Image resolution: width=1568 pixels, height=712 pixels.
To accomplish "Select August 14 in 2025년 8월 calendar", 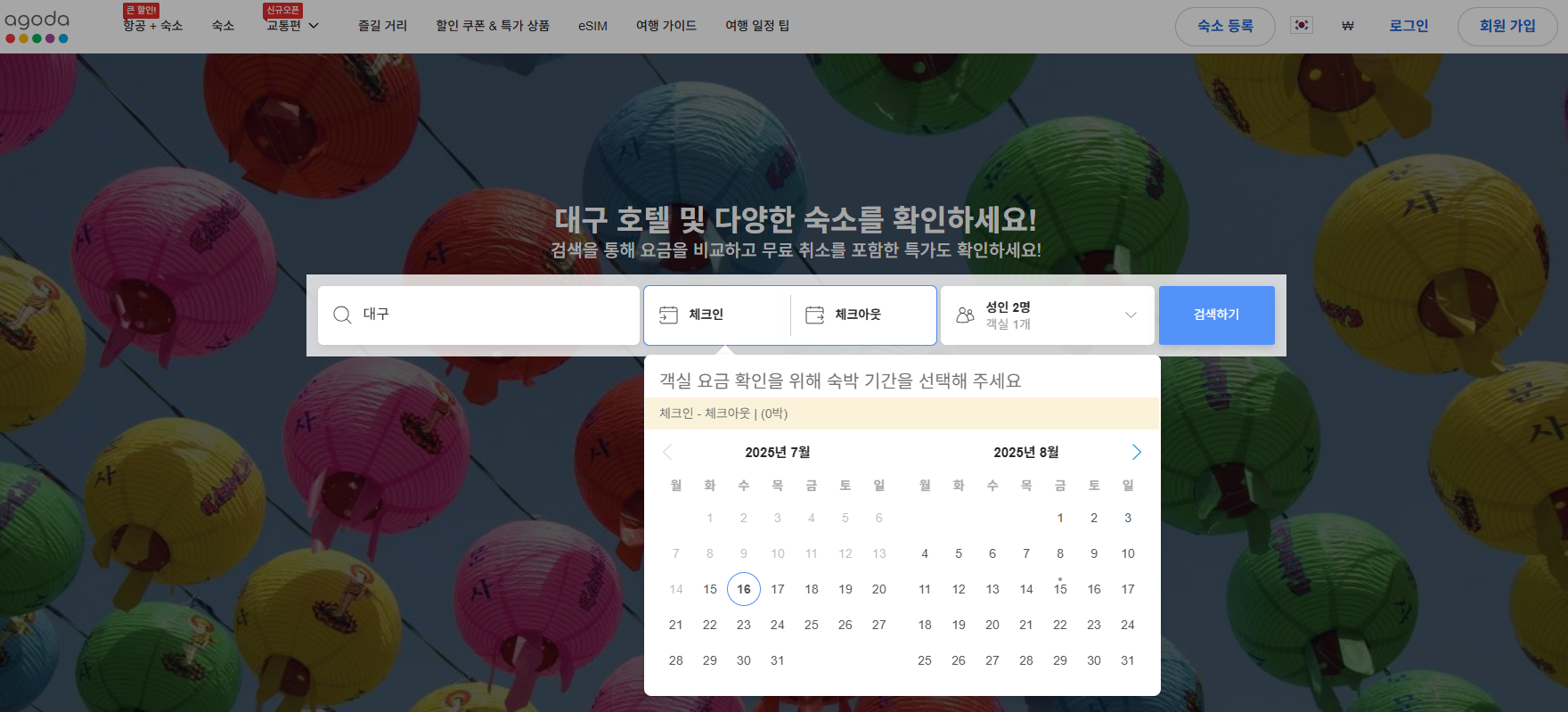I will pos(1026,589).
